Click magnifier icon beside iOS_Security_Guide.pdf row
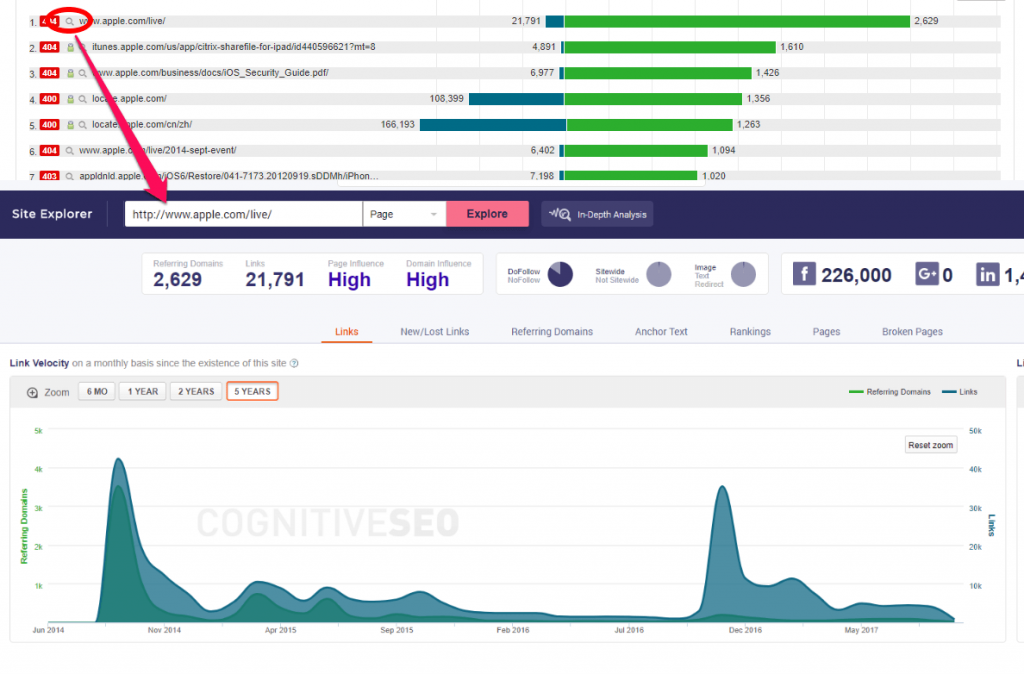 (x=83, y=73)
